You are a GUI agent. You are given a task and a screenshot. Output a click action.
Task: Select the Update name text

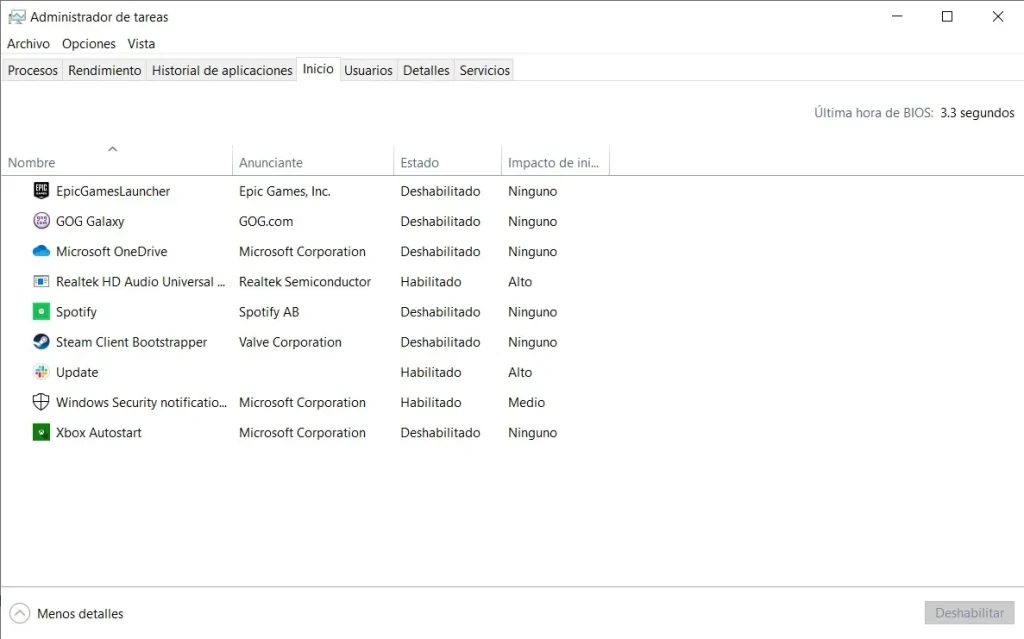pos(77,372)
